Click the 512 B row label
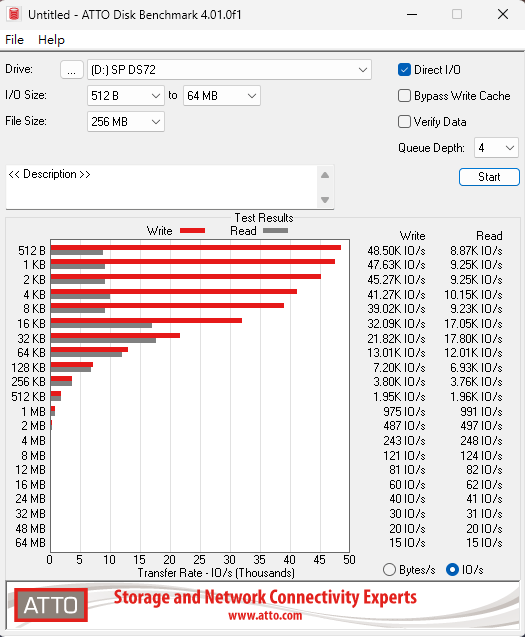 point(32,251)
